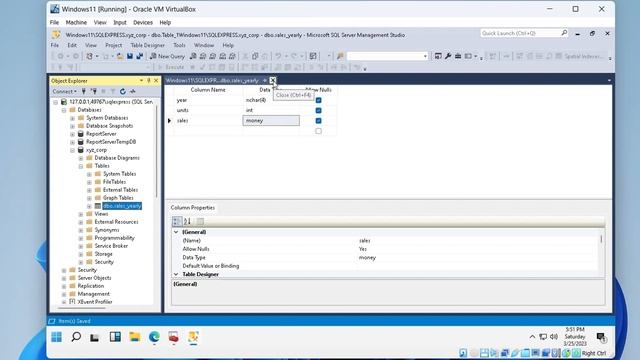
Task: Click the Save All icon in toolbar
Action: [139, 56]
